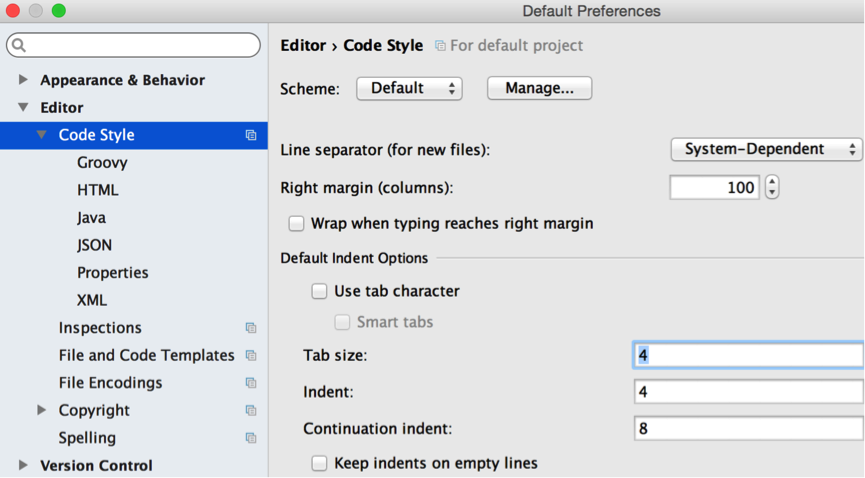
Task: Click the Continuation indent input field
Action: [x=748, y=429]
